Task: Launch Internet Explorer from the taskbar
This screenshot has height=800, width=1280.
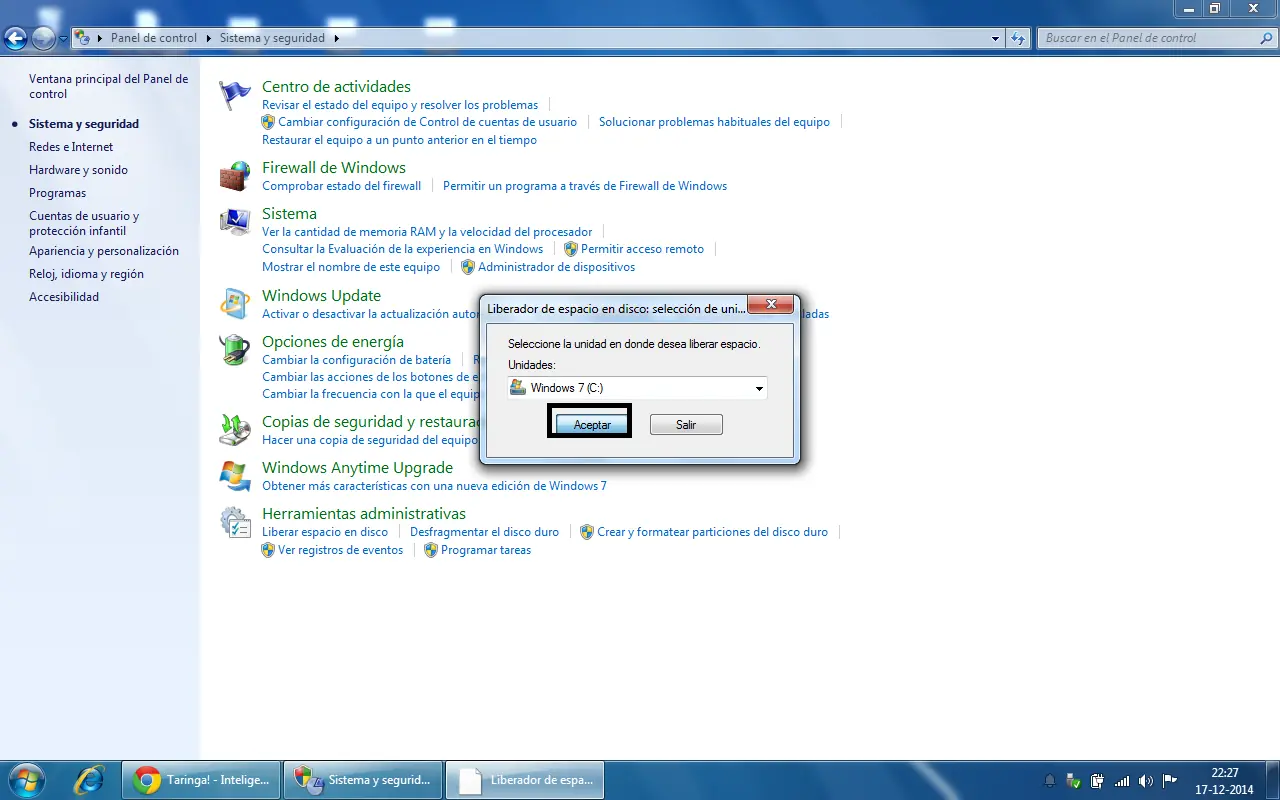Action: coord(91,779)
